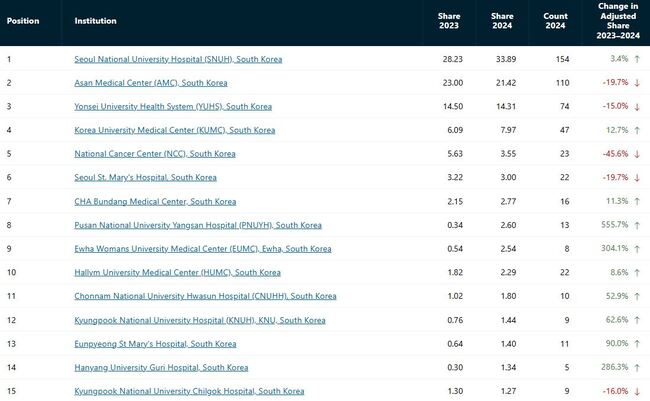
Task: Click up arrow beside 3.4% change
Action: [637, 59]
